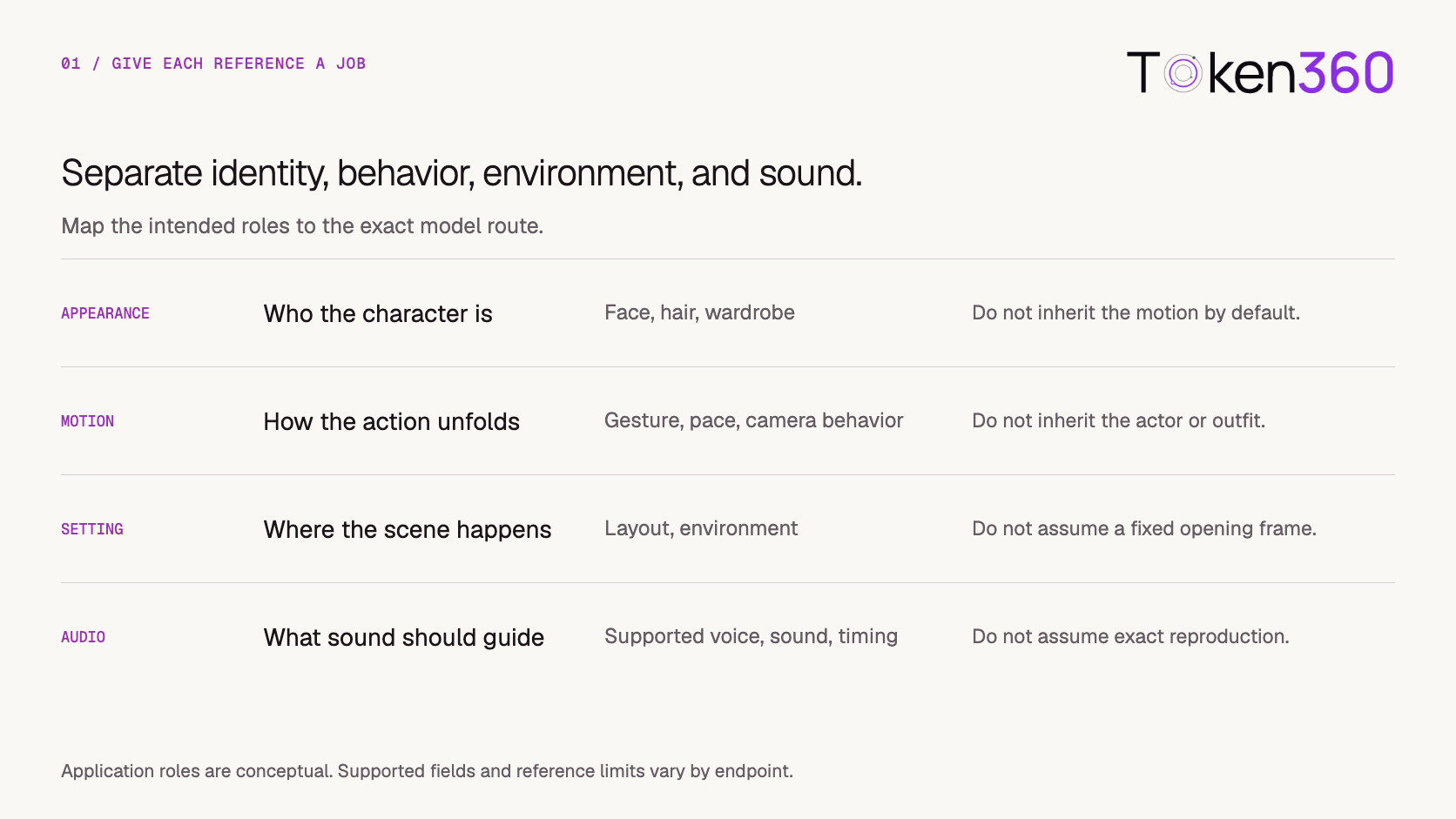Viewport: 1456px width, 819px height.
Task: Select the SETTING row label
Action: click(x=92, y=529)
